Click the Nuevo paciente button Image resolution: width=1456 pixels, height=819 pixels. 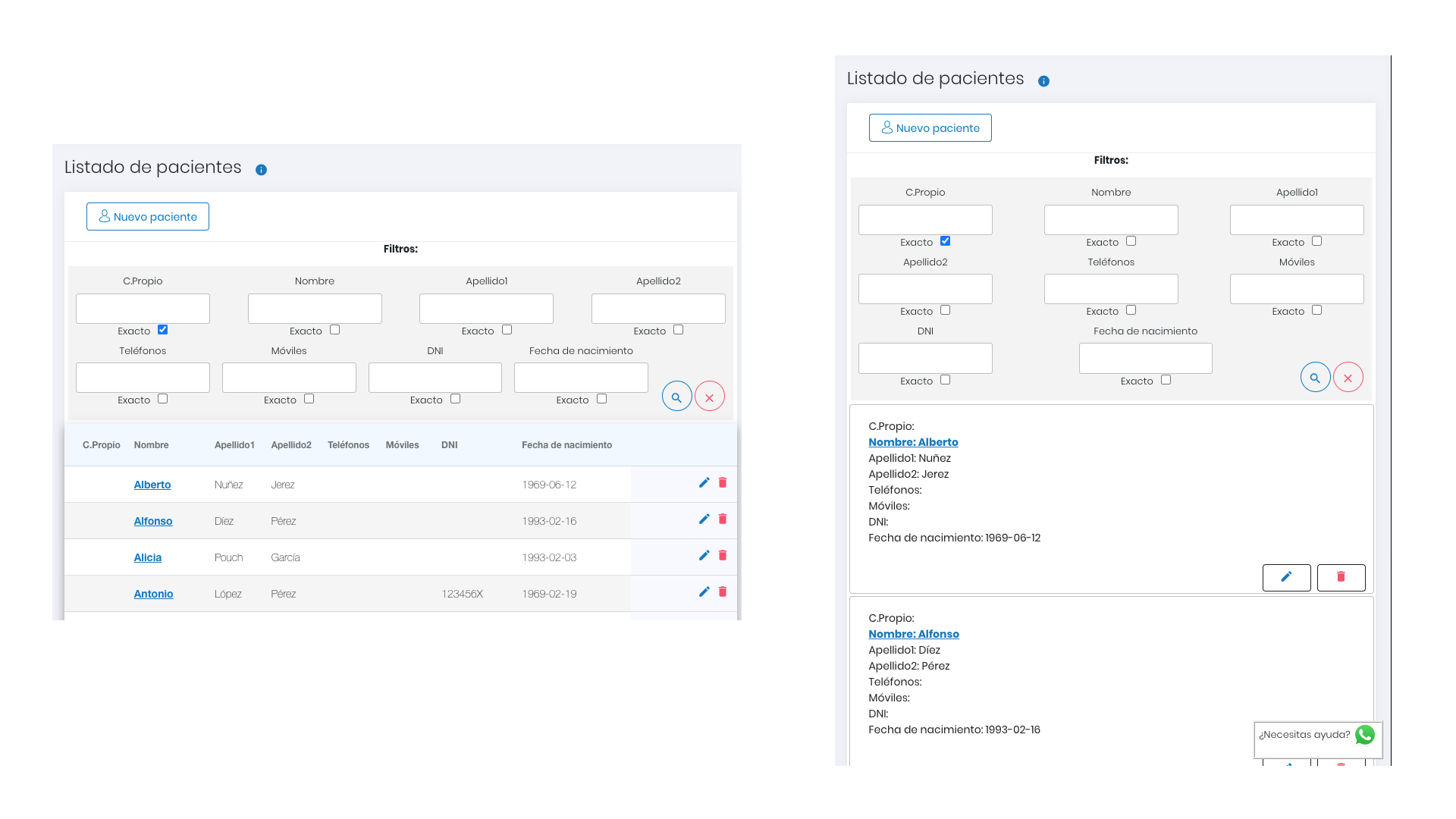point(147,216)
